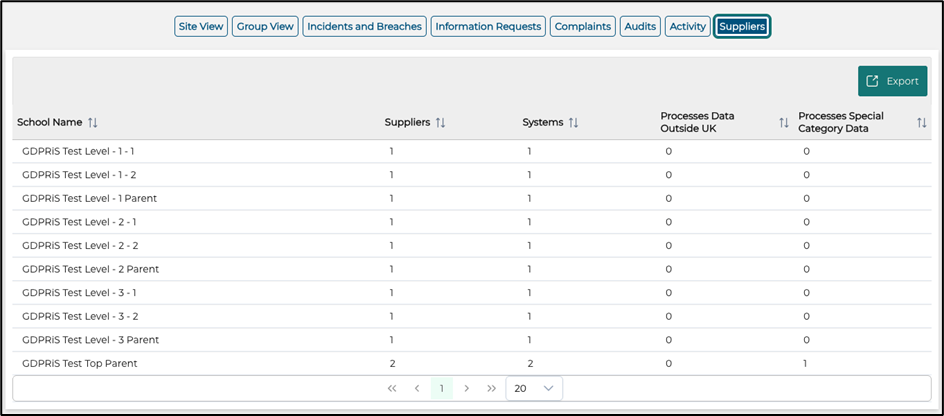Go to previous page arrow
This screenshot has width=944, height=416.
click(417, 388)
